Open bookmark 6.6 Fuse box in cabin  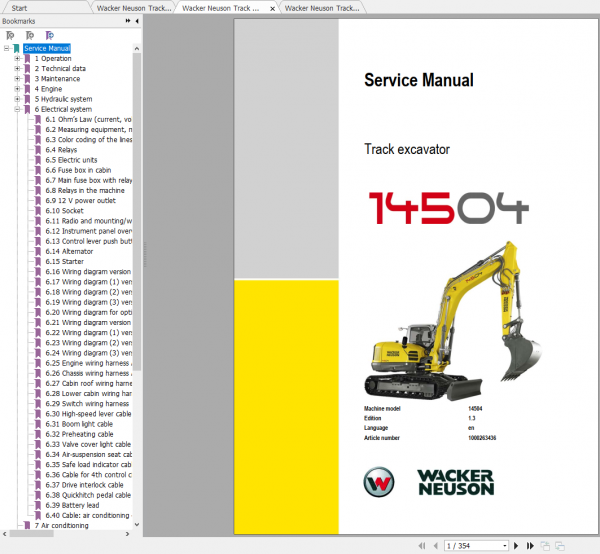[x=78, y=170]
